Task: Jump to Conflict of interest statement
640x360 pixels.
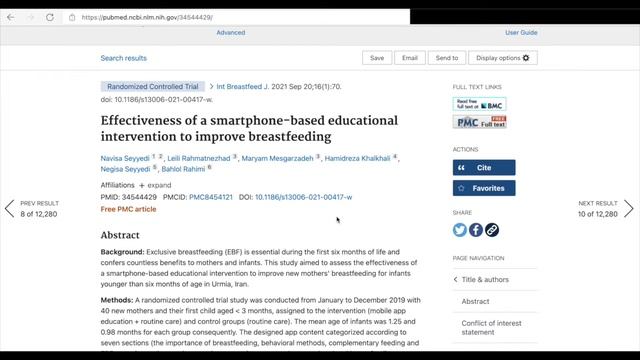Action: pyautogui.click(x=491, y=327)
